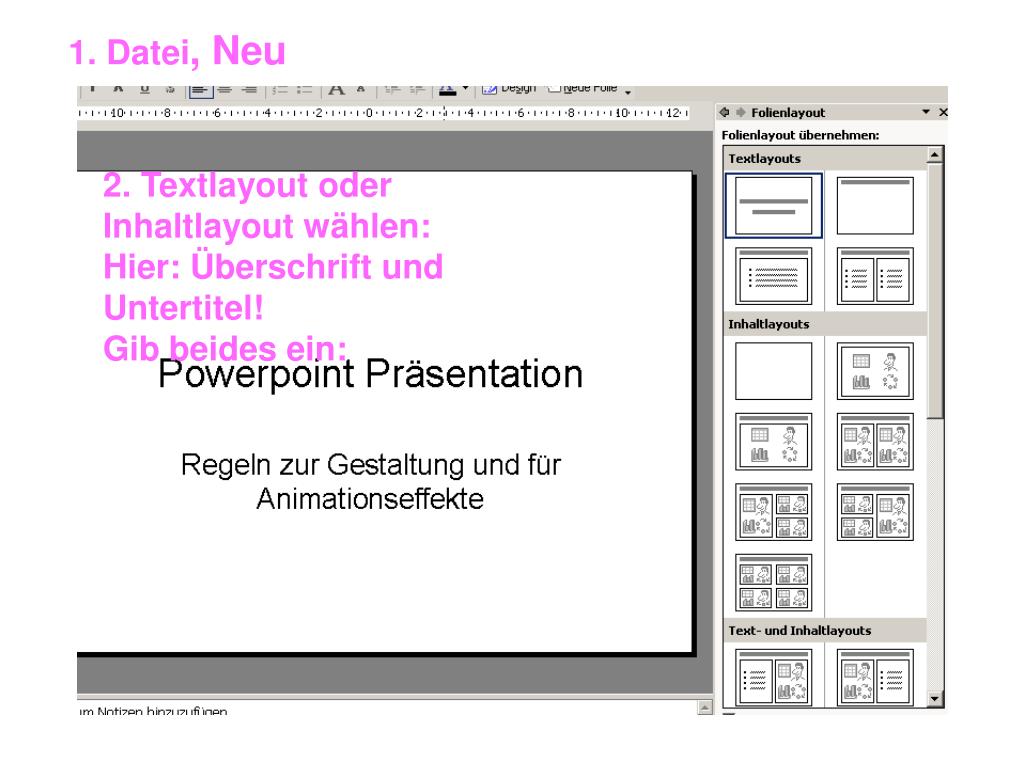Apply the current font color

(447, 90)
